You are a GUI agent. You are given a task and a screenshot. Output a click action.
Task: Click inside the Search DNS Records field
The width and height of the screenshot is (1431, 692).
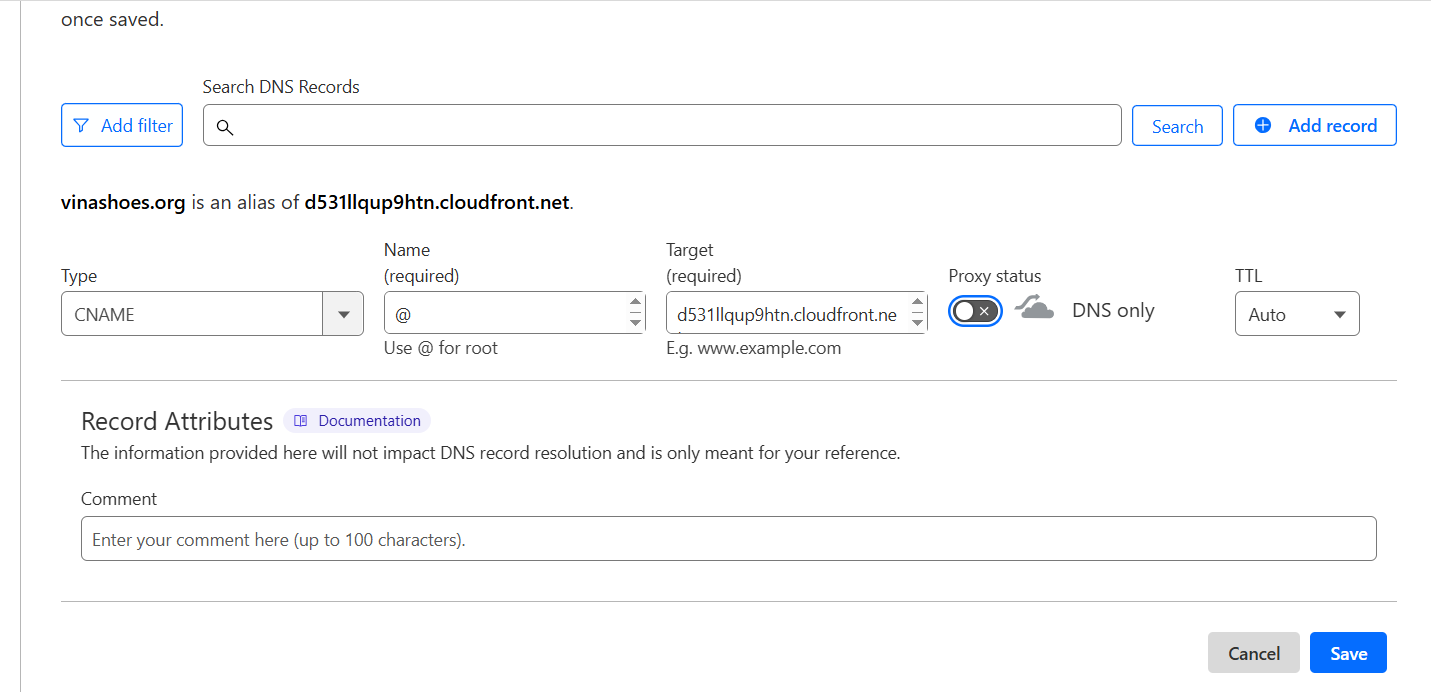coord(660,125)
